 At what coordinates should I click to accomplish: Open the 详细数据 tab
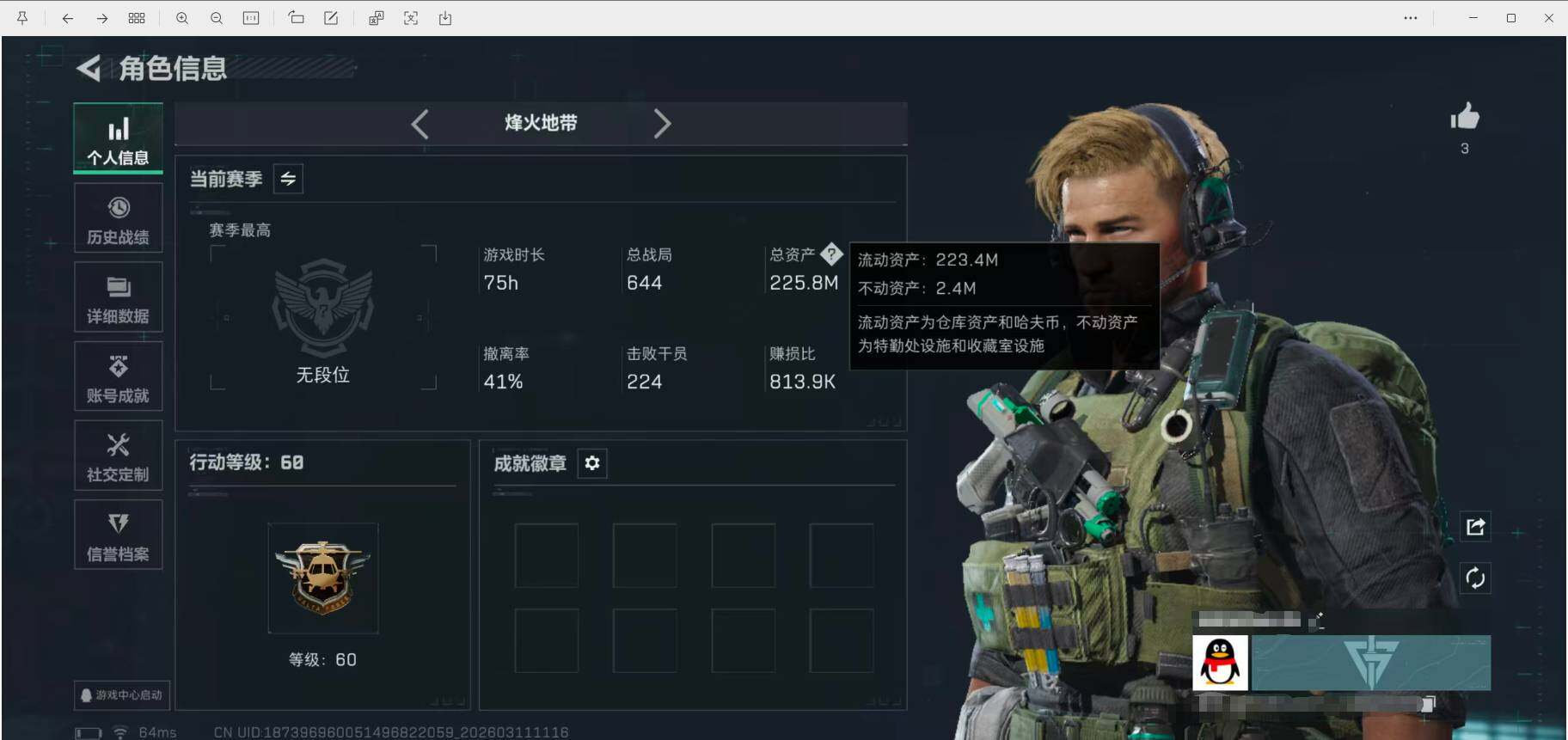click(118, 297)
